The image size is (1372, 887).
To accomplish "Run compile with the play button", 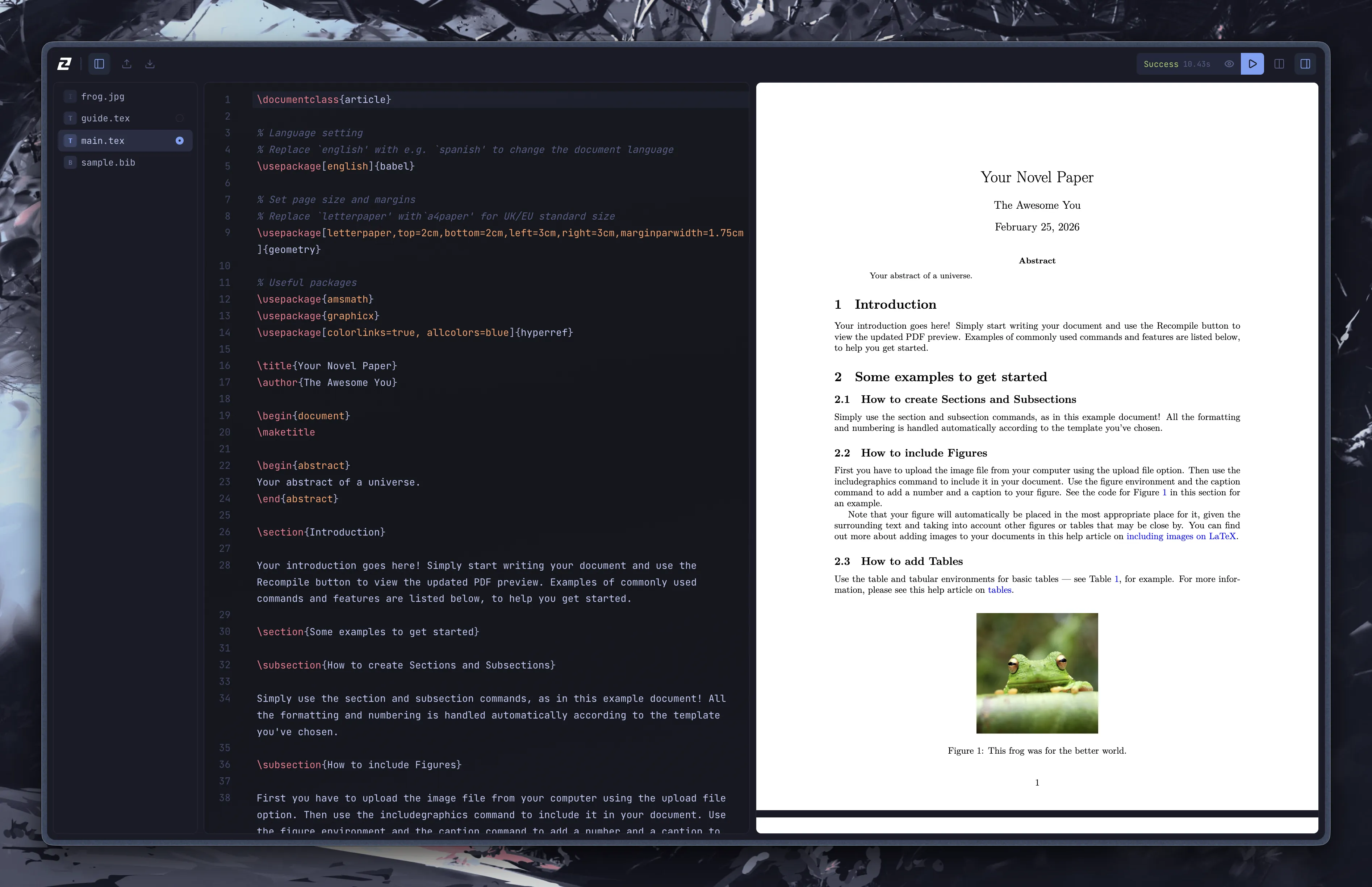I will 1252,64.
